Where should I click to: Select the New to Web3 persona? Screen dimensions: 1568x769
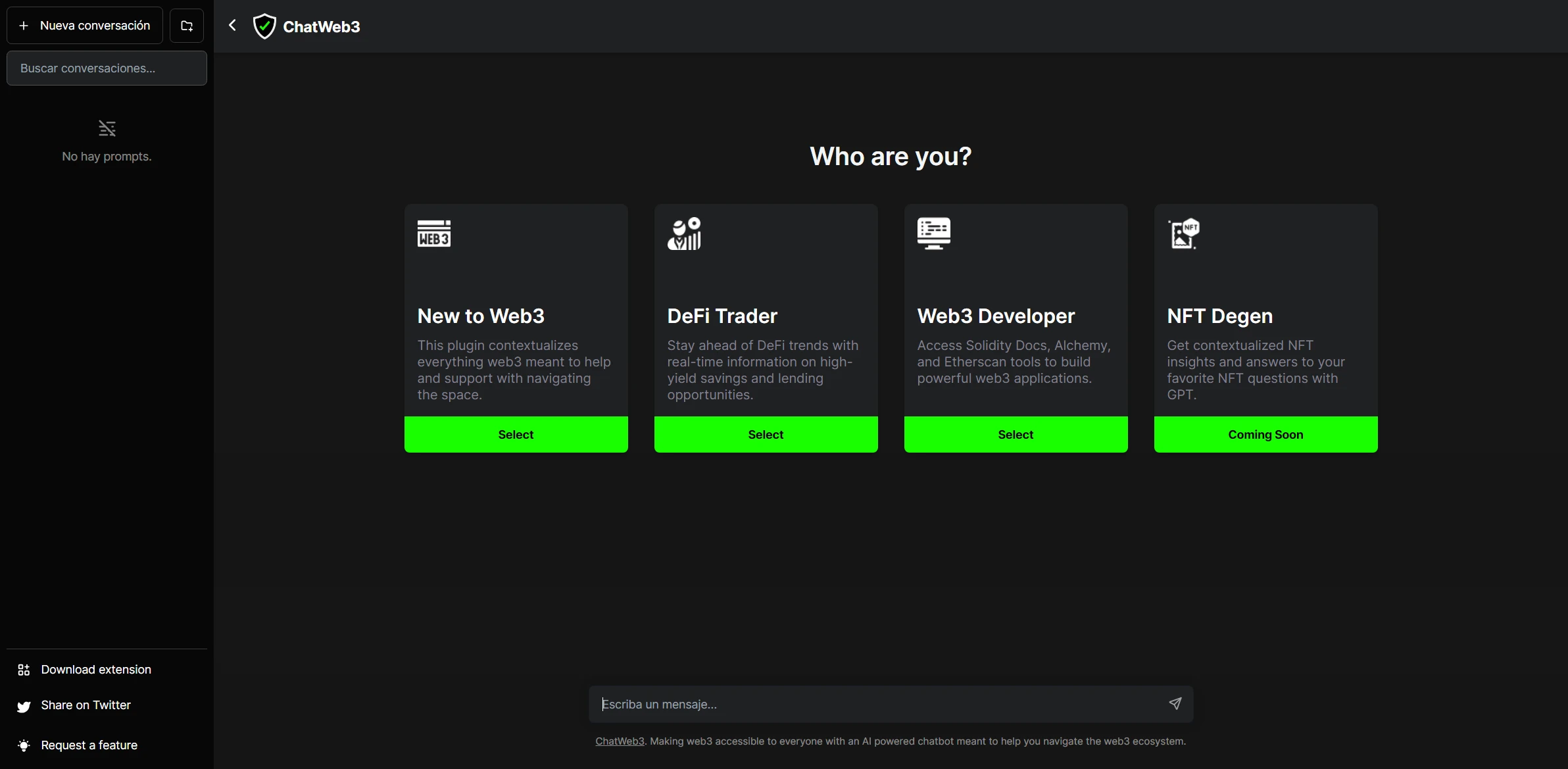click(x=516, y=435)
